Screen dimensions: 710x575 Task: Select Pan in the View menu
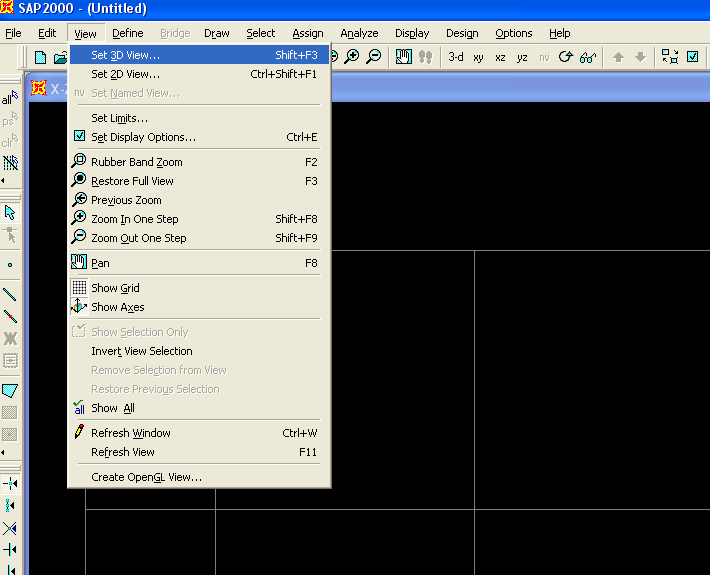[x=199, y=263]
